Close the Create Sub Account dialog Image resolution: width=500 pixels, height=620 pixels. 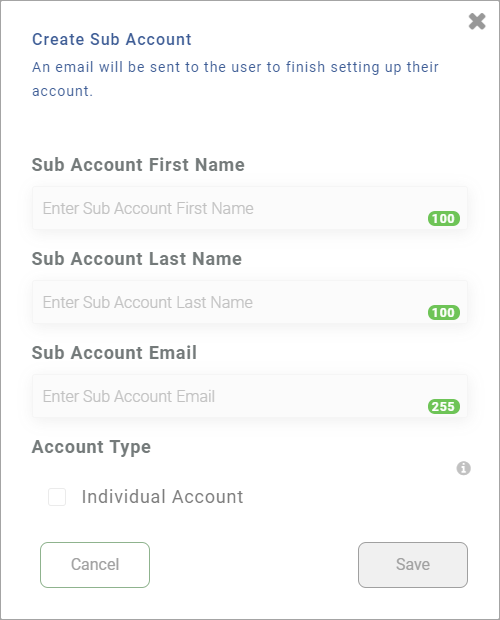pos(477,21)
